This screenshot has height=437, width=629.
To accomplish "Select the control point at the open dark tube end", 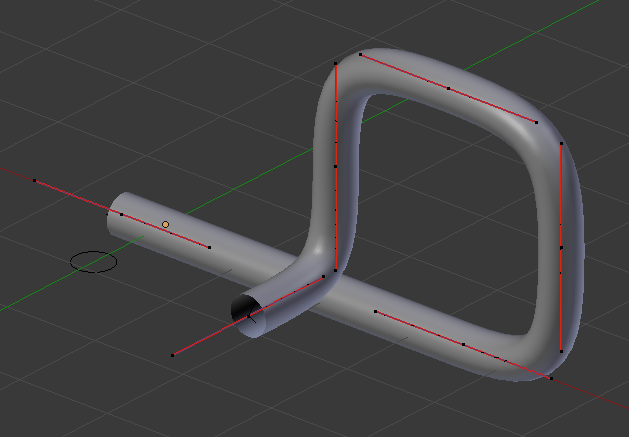I will (249, 316).
